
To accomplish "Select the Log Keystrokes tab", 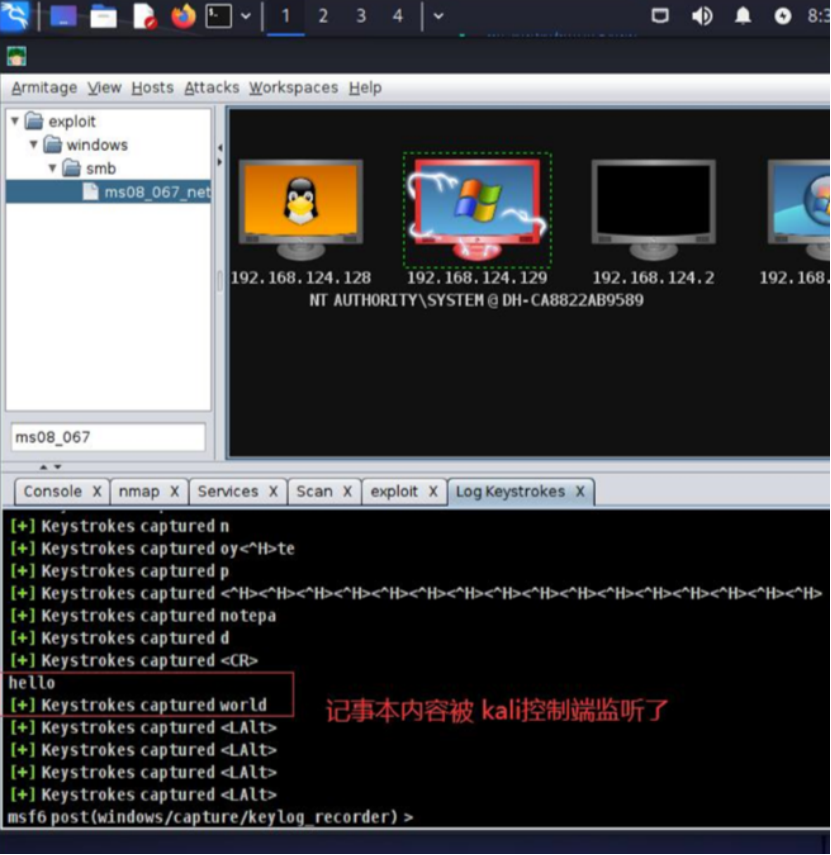I will coord(510,491).
